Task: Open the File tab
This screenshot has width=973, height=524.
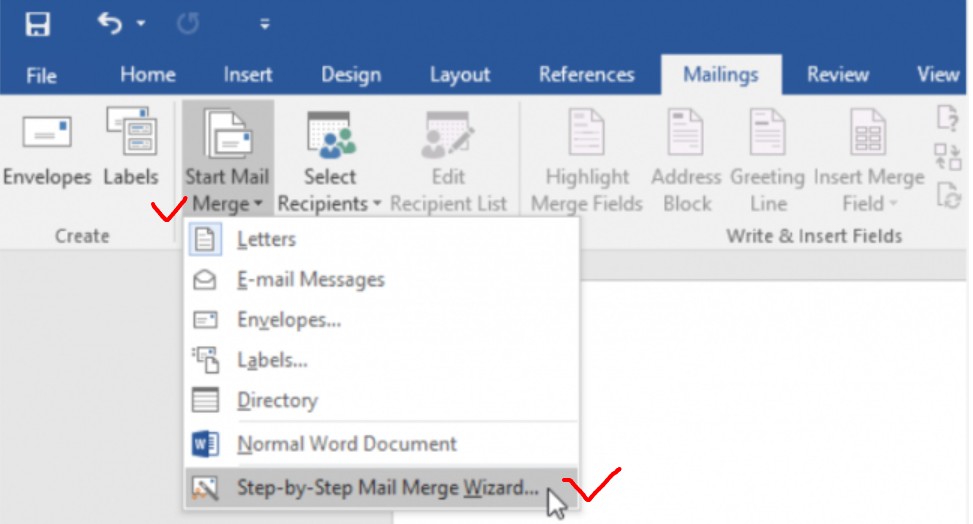Action: click(x=41, y=75)
